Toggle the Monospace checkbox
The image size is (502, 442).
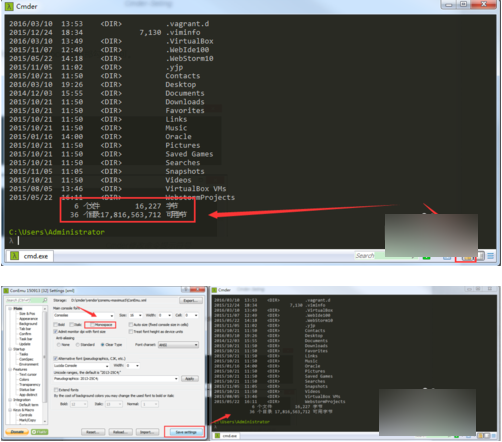pyautogui.click(x=92, y=324)
